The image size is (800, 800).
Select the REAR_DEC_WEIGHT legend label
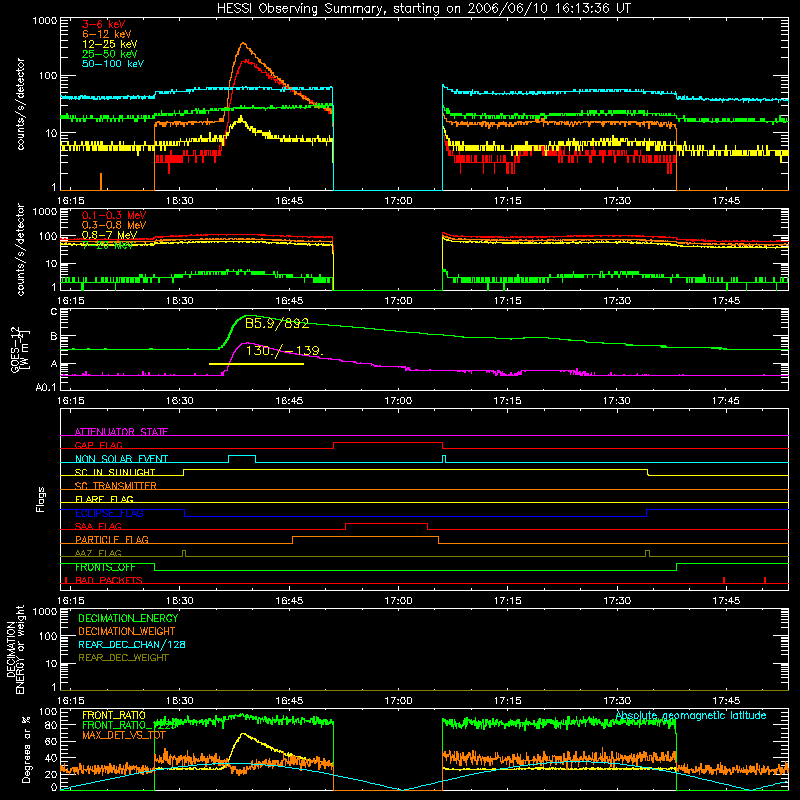click(x=123, y=658)
